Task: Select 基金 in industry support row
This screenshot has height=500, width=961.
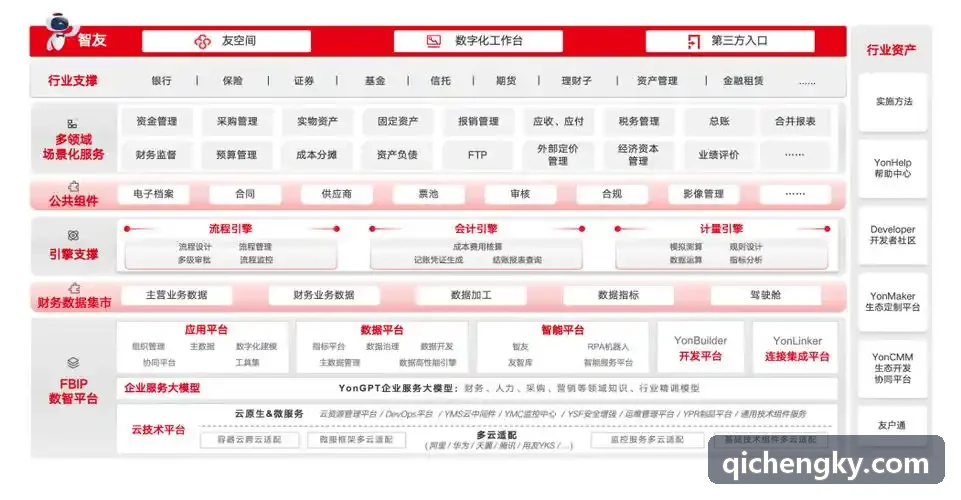Action: point(374,80)
